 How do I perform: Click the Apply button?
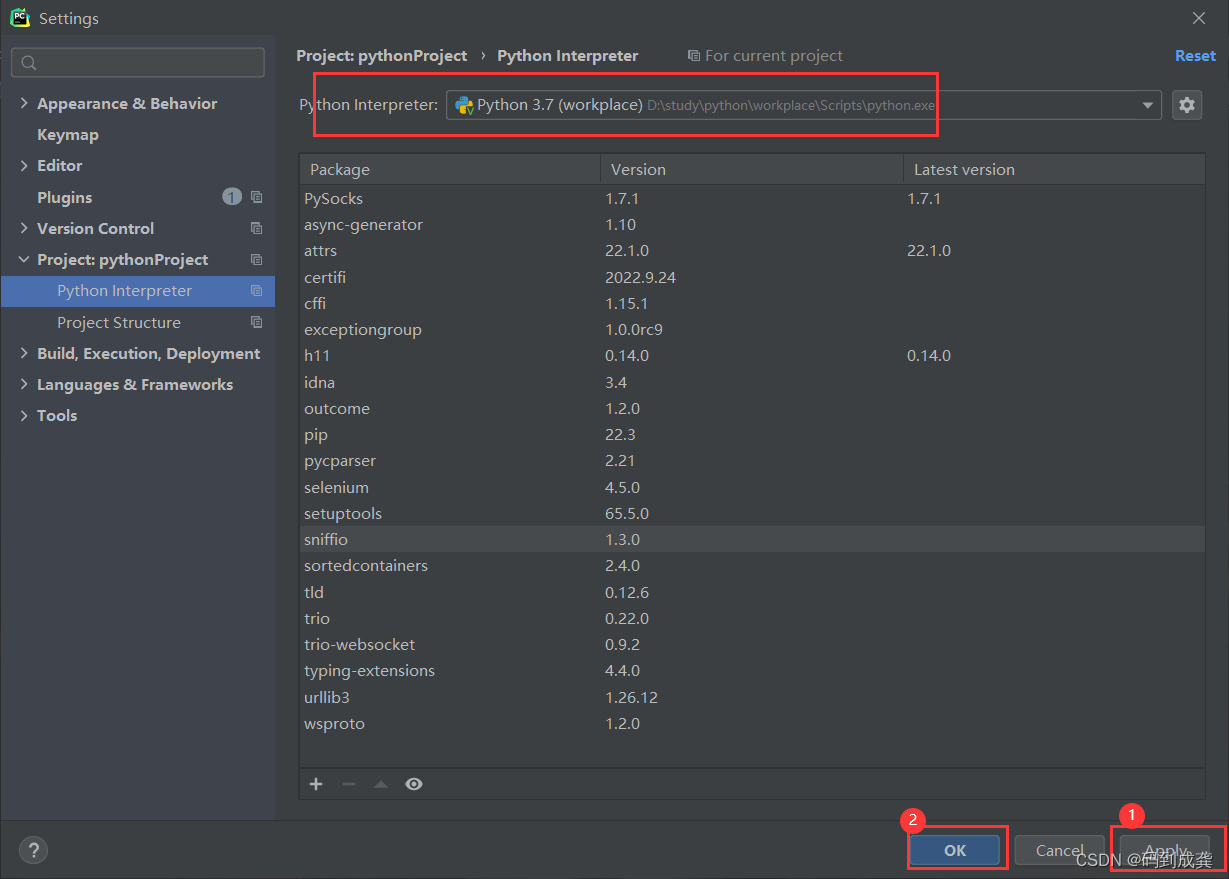point(1165,850)
